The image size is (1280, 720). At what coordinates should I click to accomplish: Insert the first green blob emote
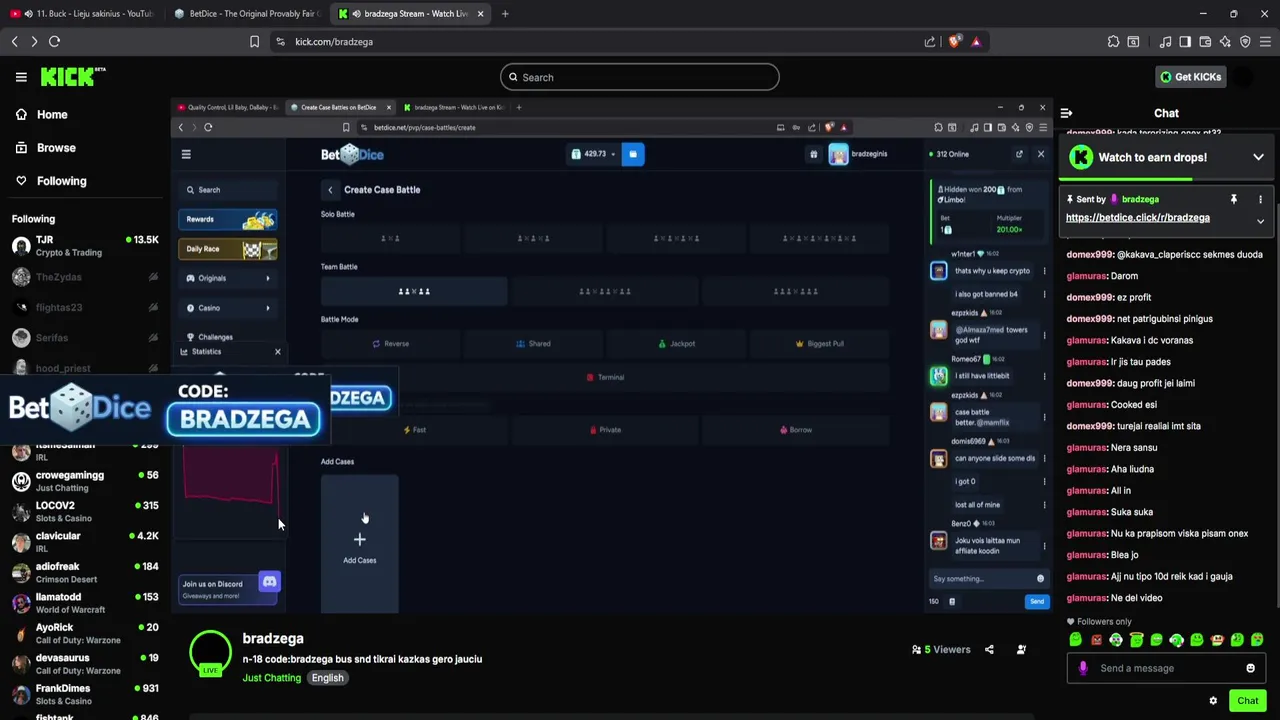pos(1076,640)
